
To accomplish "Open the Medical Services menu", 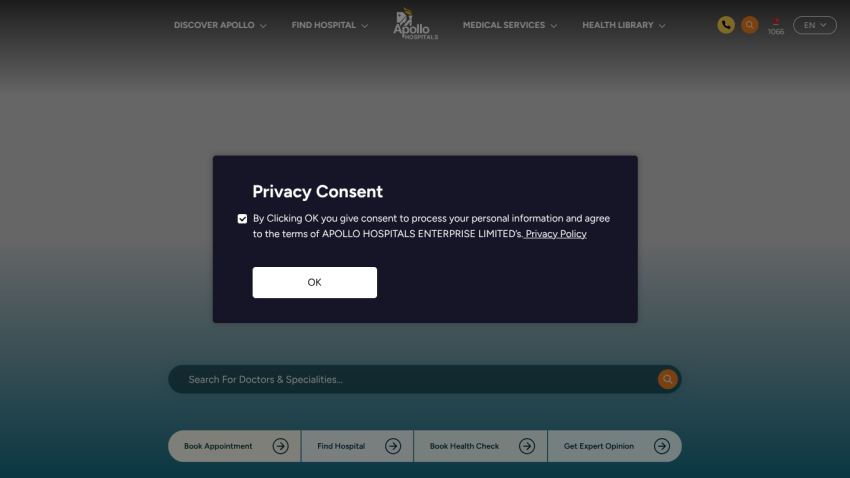I will click(510, 25).
